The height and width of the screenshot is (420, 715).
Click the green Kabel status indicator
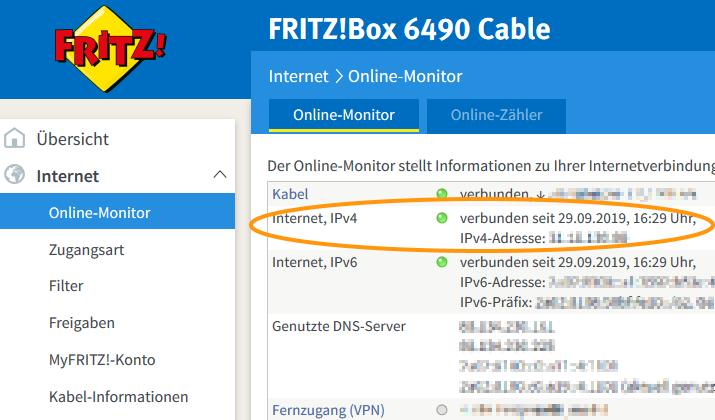[x=442, y=193]
